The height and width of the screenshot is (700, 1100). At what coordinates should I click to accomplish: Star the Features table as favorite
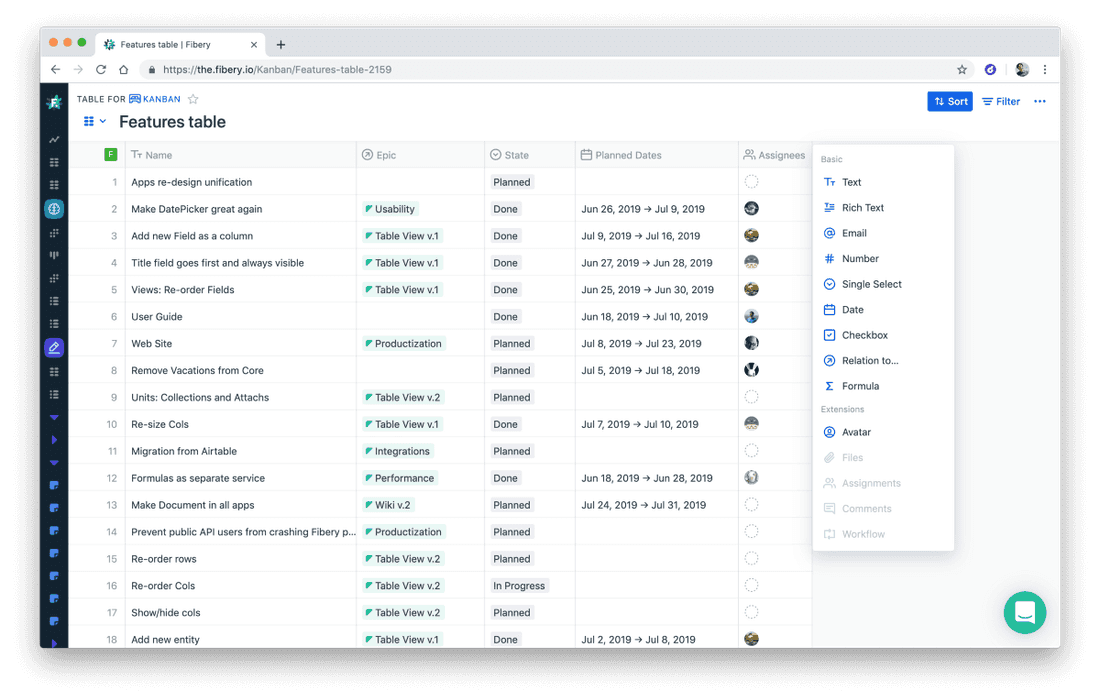193,99
